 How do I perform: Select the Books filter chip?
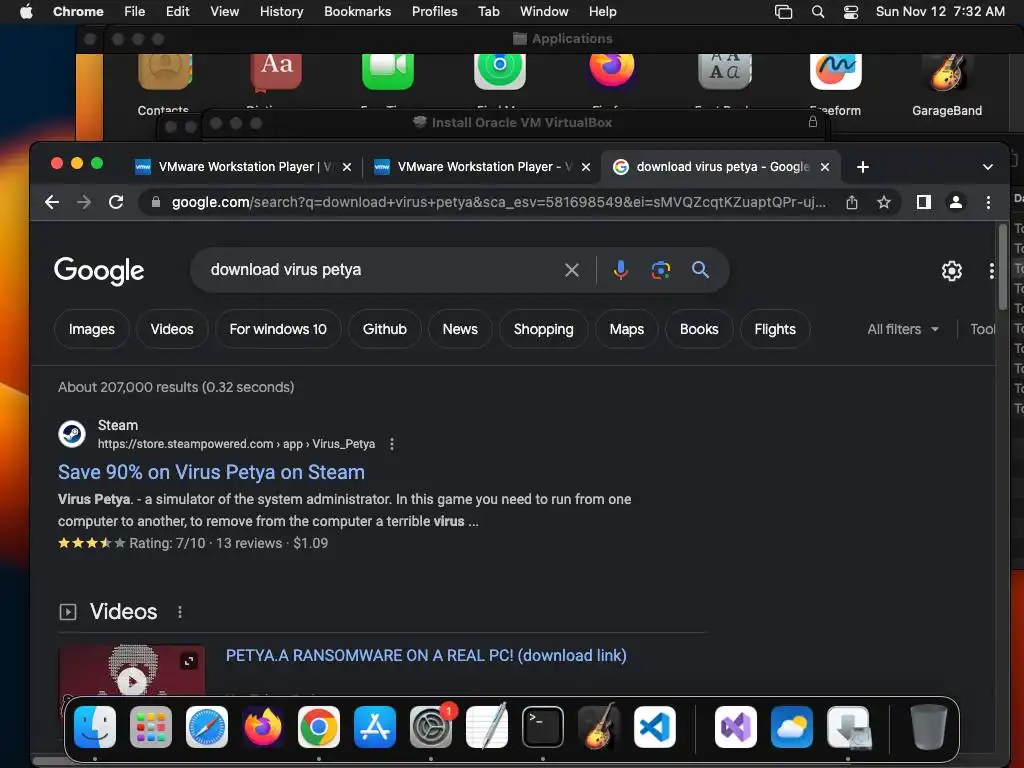coord(699,329)
